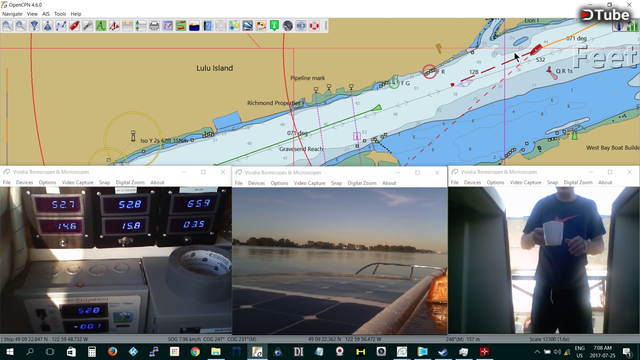
Task: Click the 'Pipeline mark' chart label
Action: (x=308, y=78)
